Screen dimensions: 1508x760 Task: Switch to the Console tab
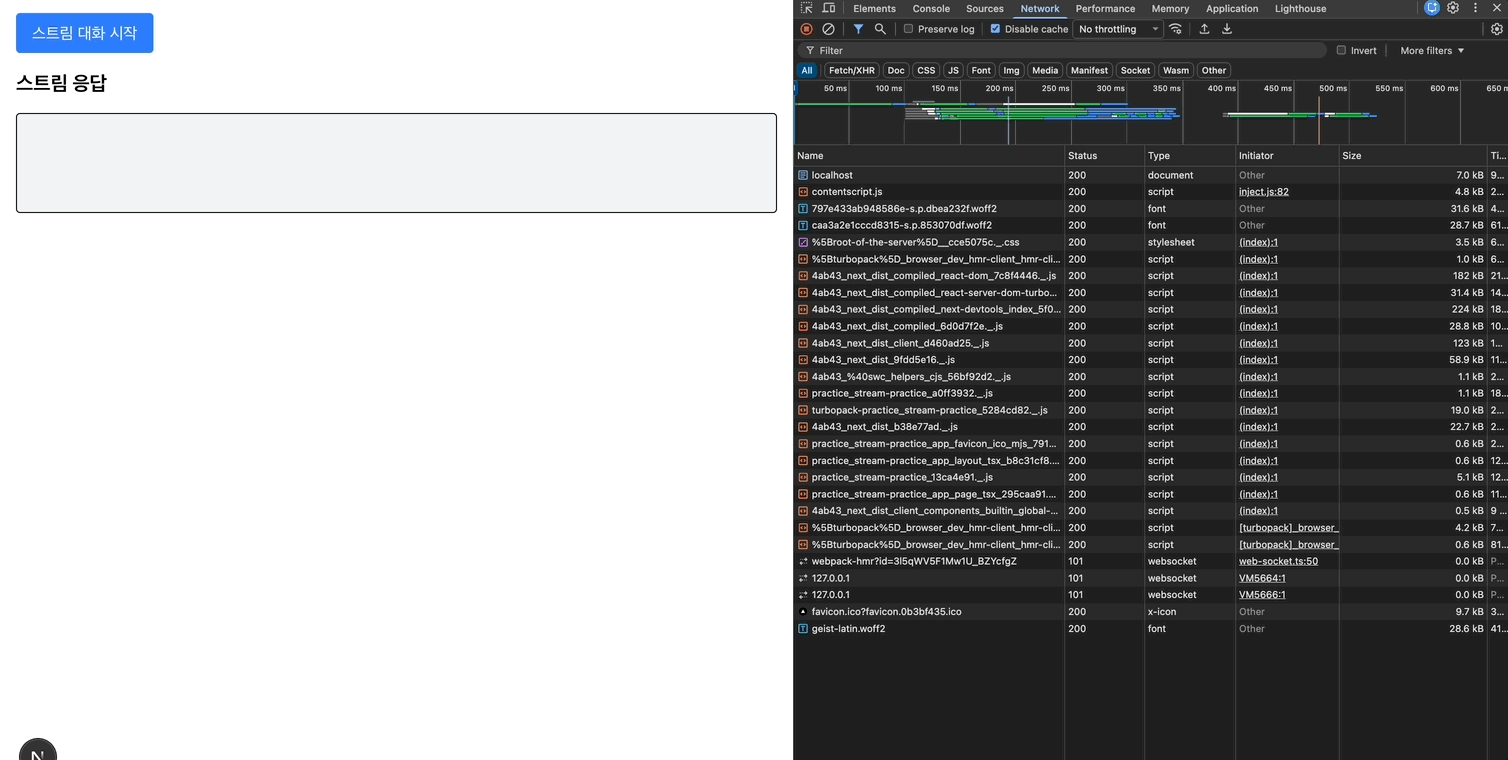click(x=931, y=8)
